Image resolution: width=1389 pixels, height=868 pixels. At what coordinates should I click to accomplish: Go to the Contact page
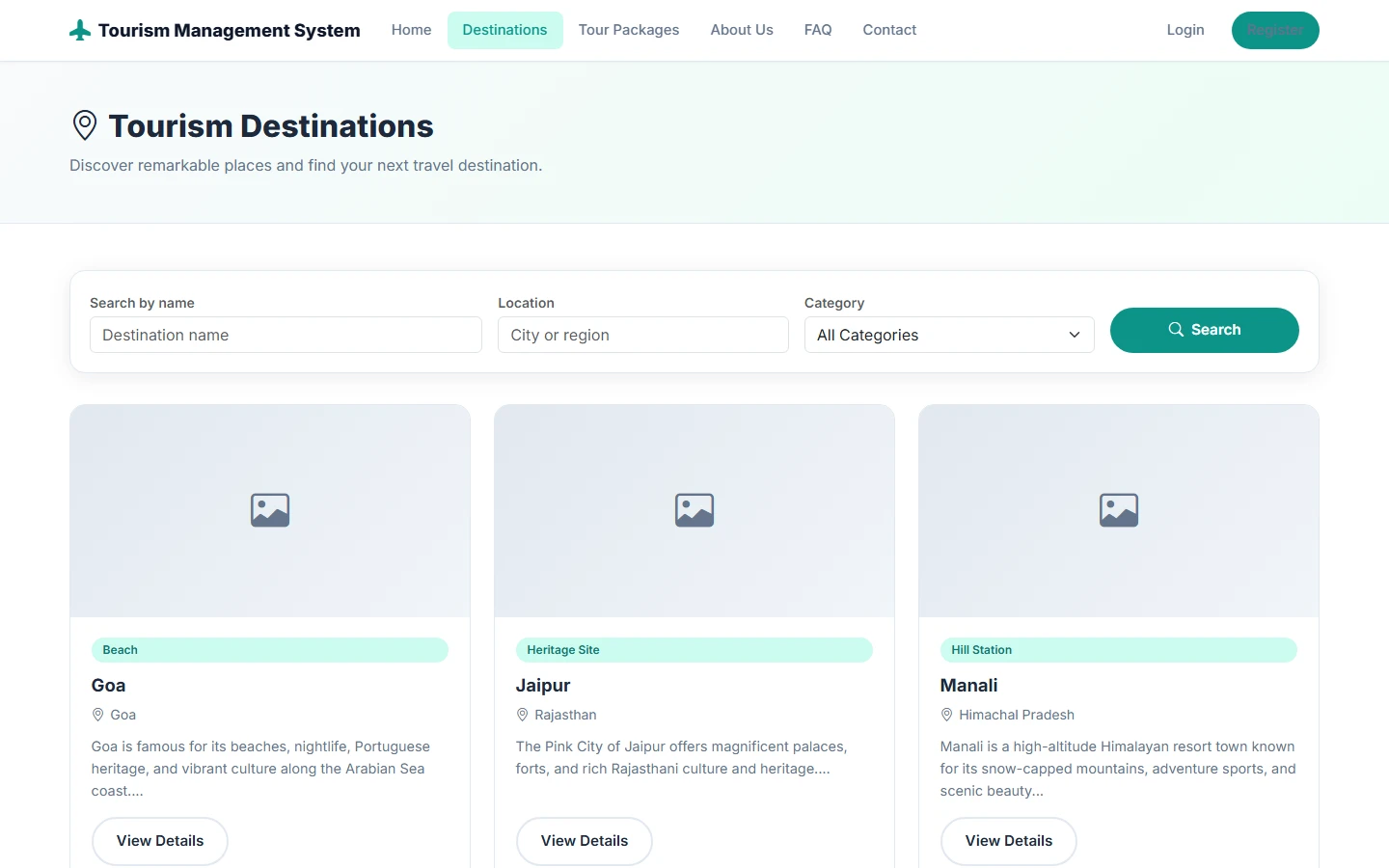[x=889, y=30]
